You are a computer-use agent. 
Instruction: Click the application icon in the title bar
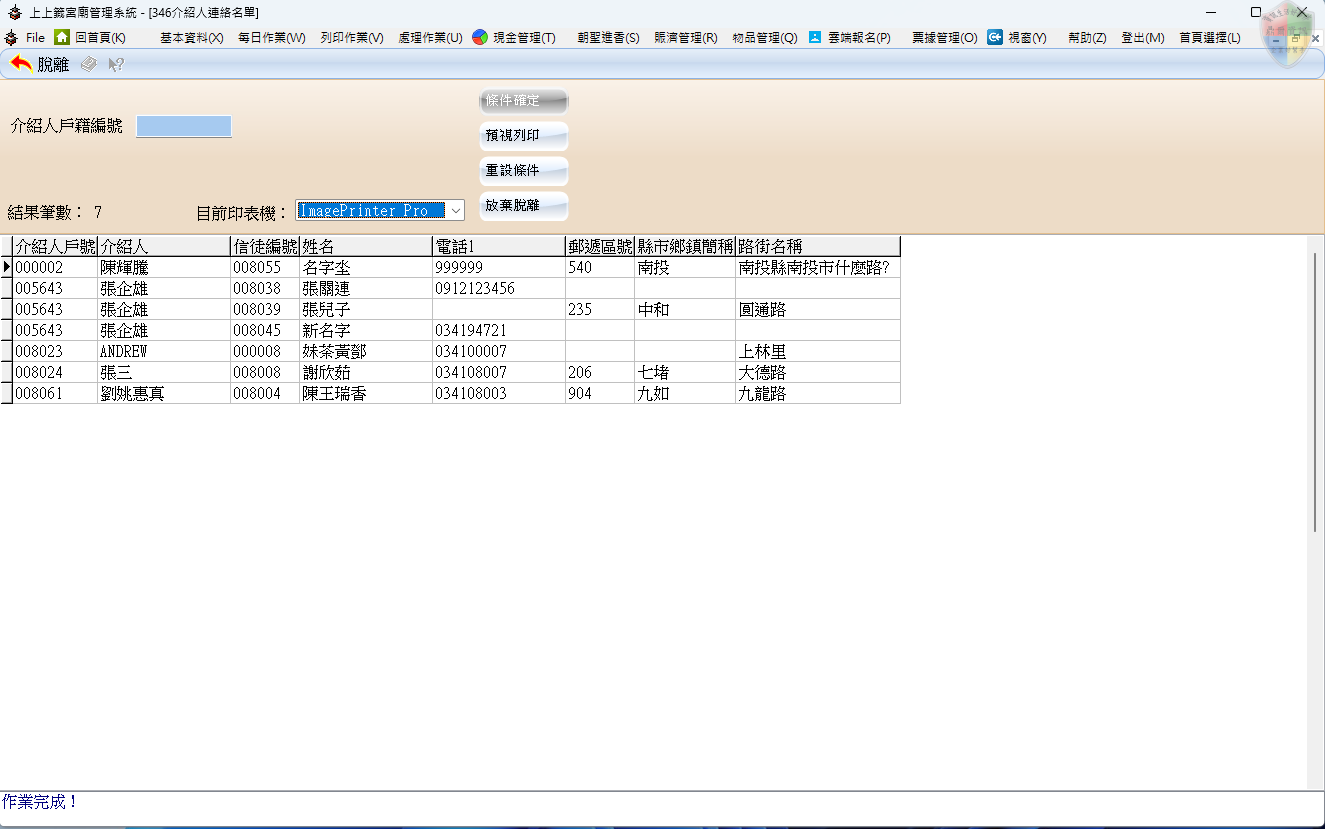[14, 12]
